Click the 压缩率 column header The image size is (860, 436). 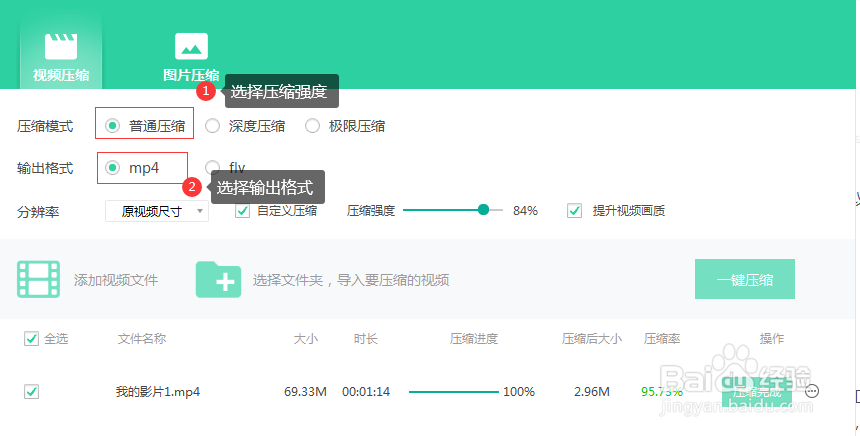pyautogui.click(x=662, y=339)
